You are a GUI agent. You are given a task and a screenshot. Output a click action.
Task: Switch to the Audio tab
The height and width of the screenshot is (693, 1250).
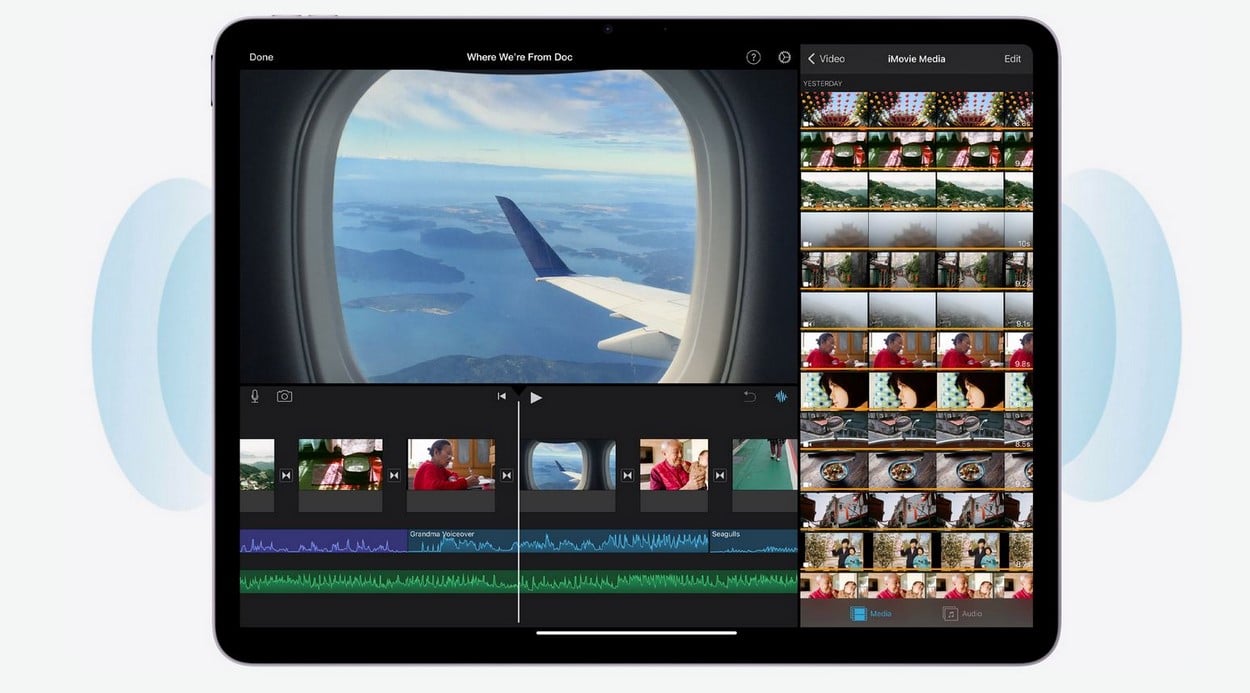(x=962, y=613)
